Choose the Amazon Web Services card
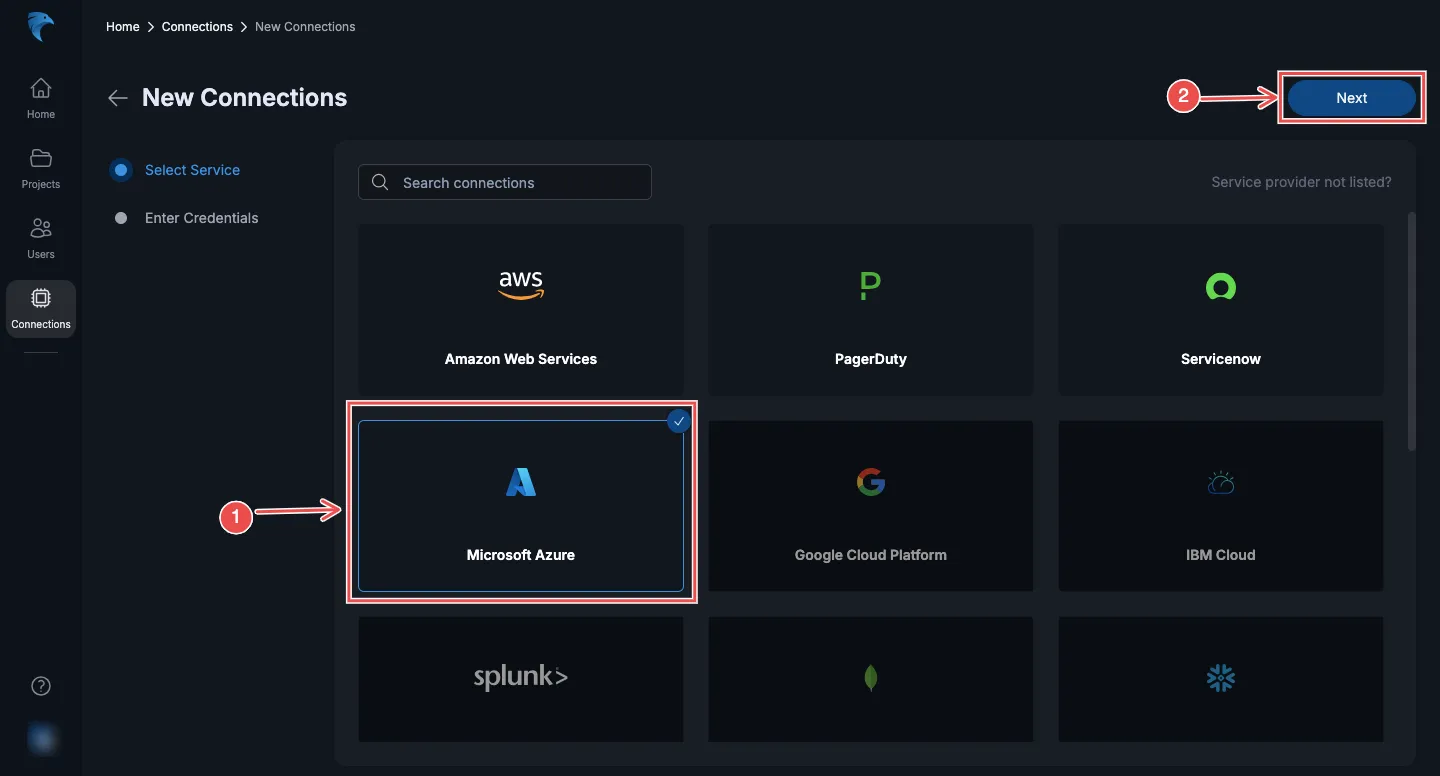 [521, 309]
